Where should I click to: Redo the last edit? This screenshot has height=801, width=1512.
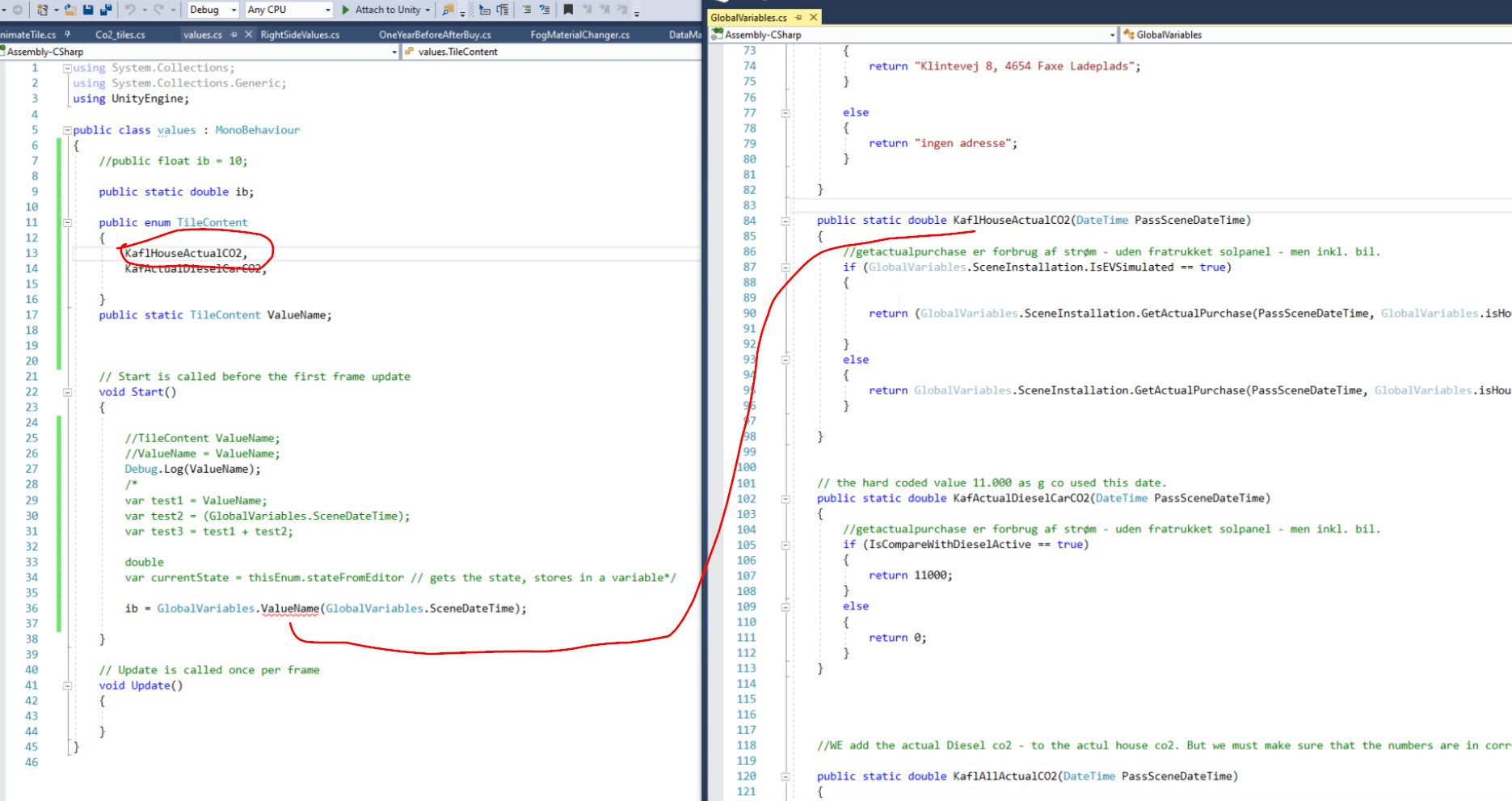158,10
